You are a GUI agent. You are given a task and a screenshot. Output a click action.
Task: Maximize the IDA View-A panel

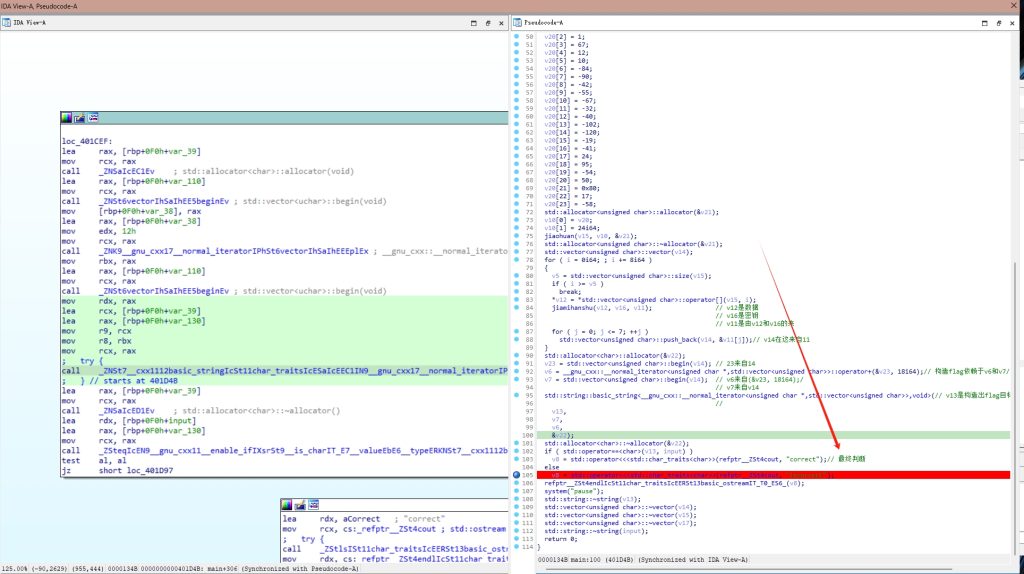473,23
